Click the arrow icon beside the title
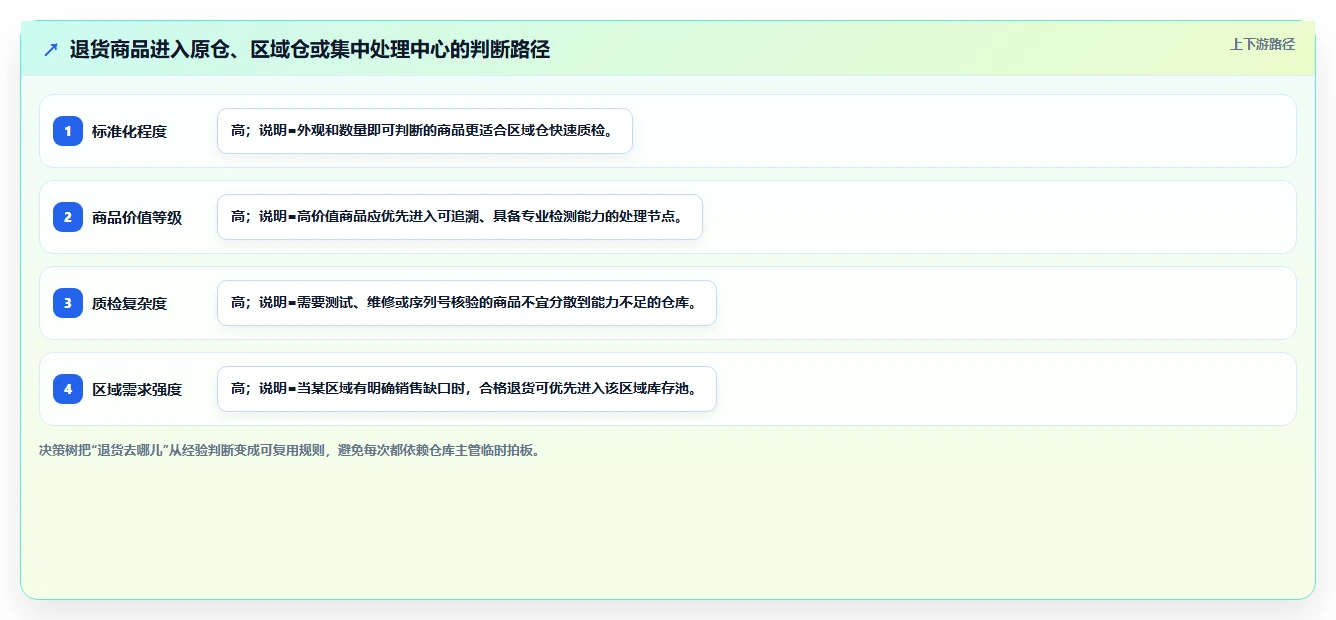Image resolution: width=1336 pixels, height=620 pixels. pyautogui.click(x=51, y=49)
